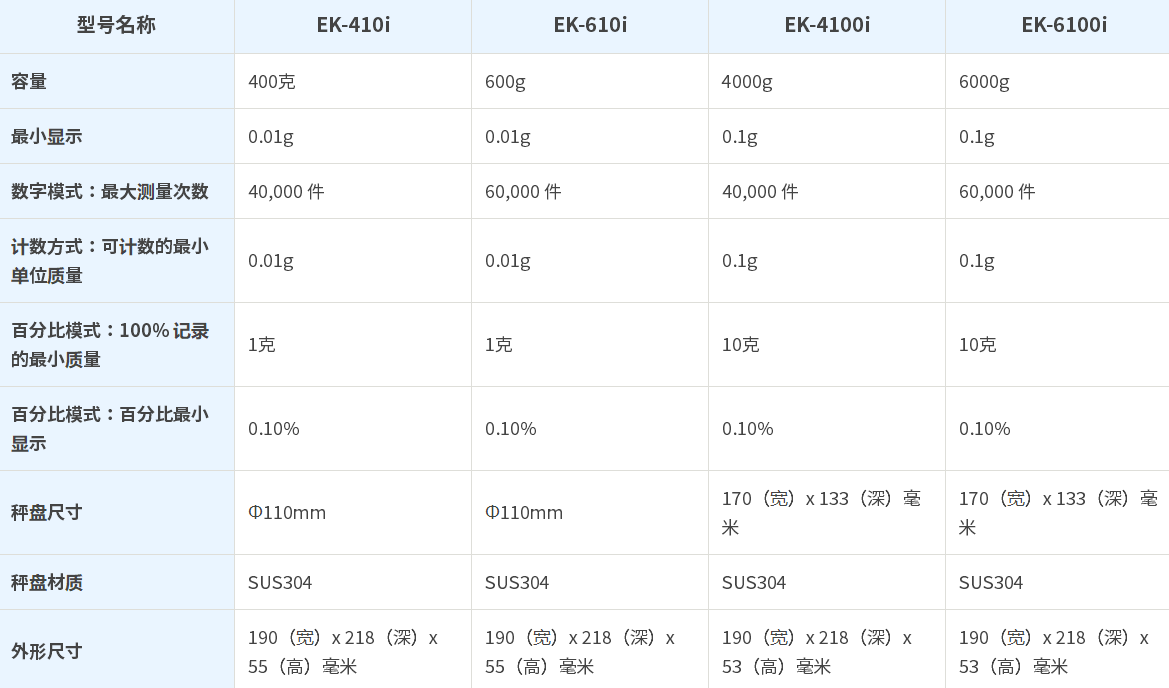Select the 6000g capacity cell
Viewport: 1169px width, 688px height.
(984, 81)
